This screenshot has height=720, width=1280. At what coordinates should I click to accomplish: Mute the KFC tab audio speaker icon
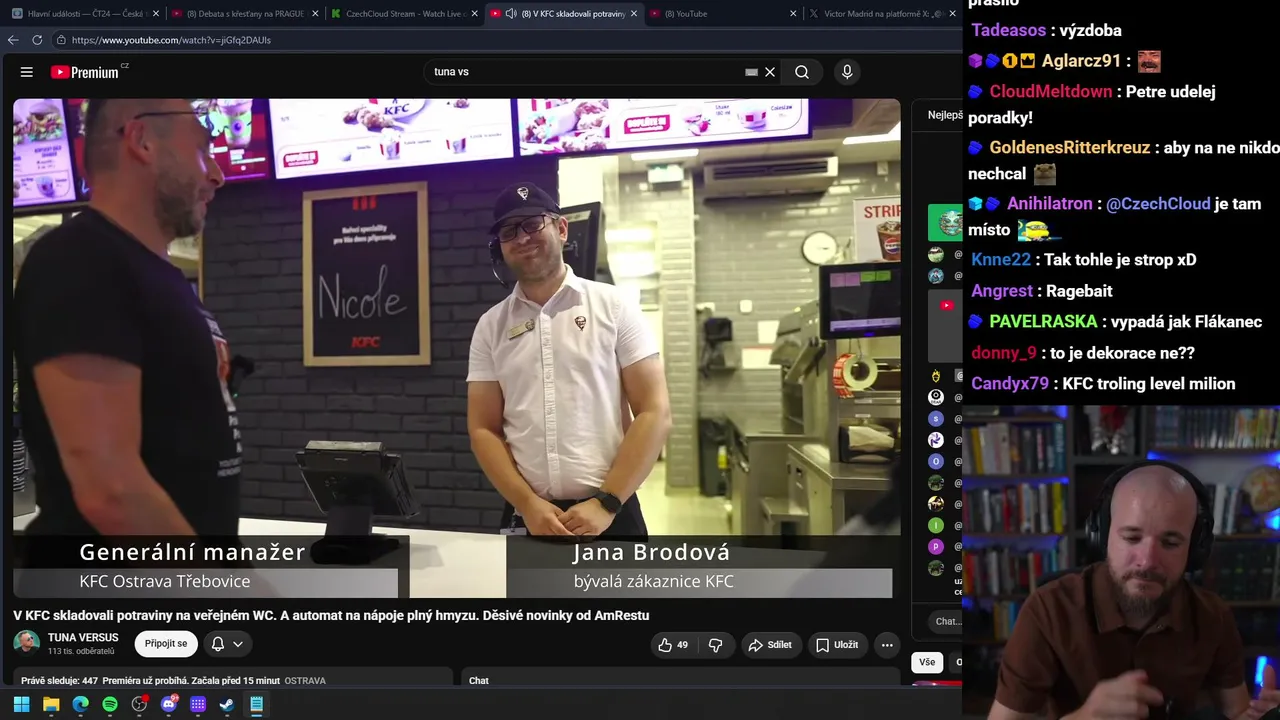[x=511, y=14]
